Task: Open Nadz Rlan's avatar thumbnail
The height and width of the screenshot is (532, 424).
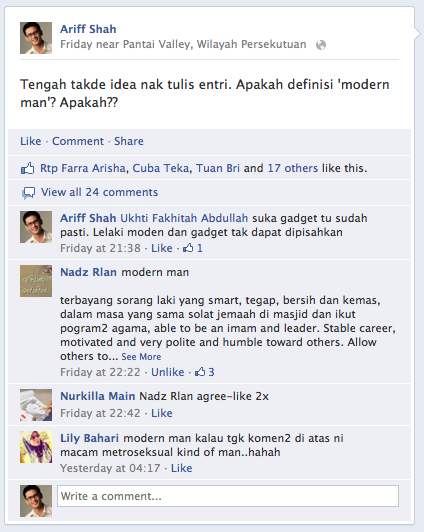Action: coord(36,281)
